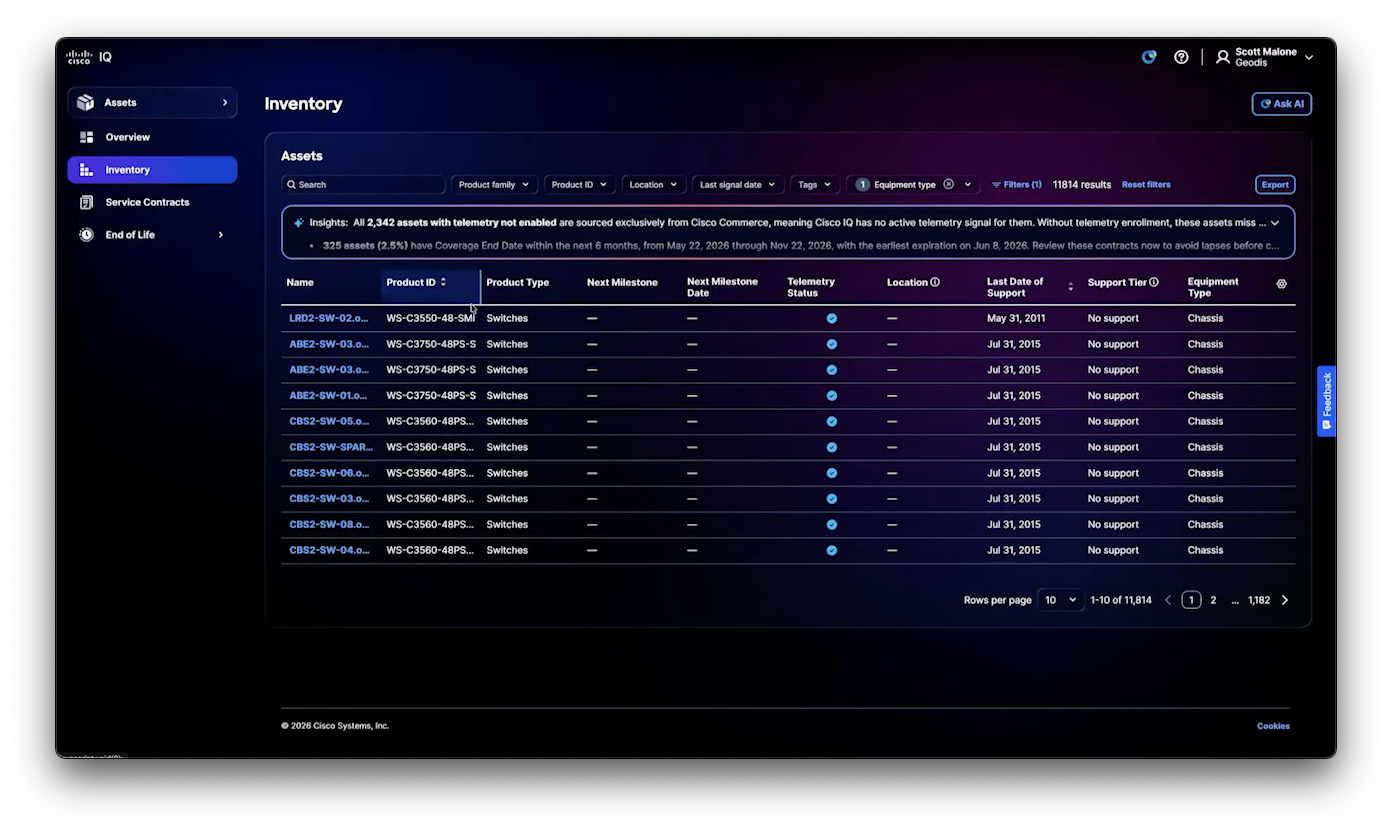Export the asset inventory
The width and height of the screenshot is (1392, 832).
tap(1275, 185)
